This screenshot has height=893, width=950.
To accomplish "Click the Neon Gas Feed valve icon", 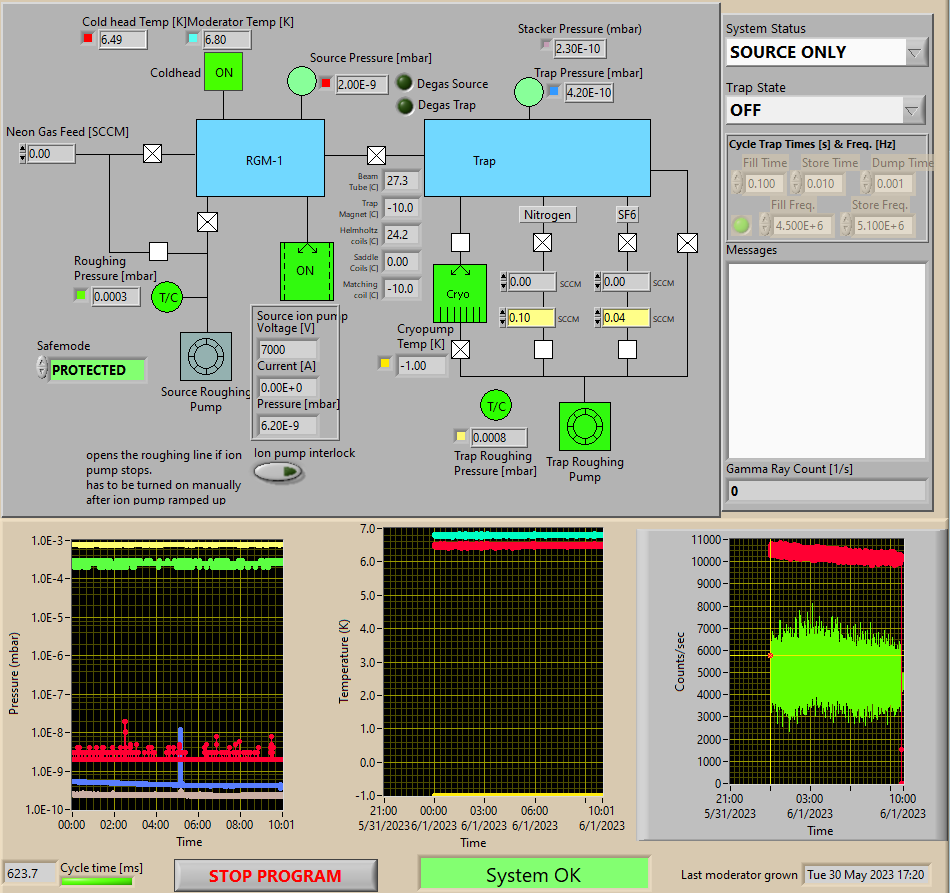I will (152, 154).
